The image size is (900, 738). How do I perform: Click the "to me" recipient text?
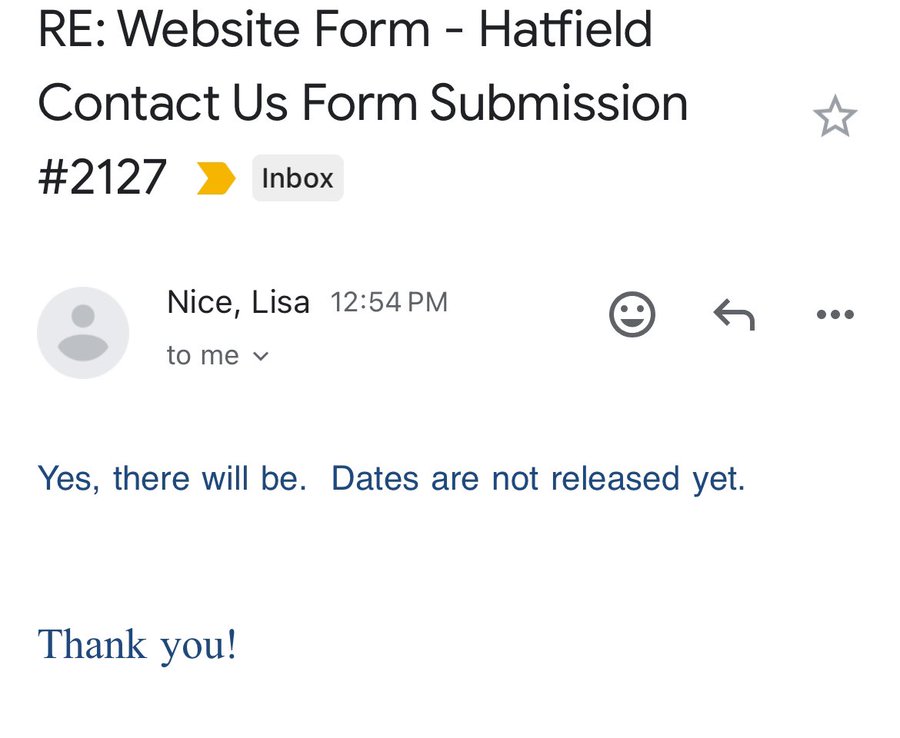click(203, 356)
